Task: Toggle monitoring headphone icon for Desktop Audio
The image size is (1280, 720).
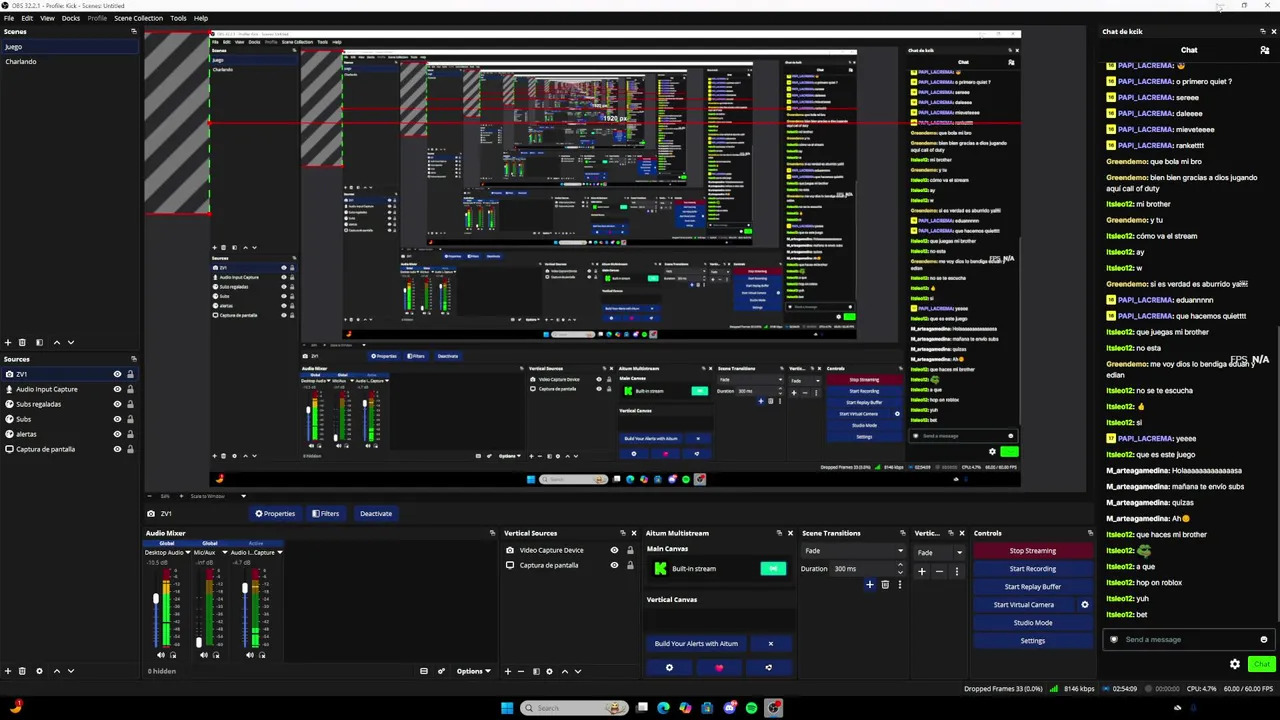Action: click(x=172, y=655)
